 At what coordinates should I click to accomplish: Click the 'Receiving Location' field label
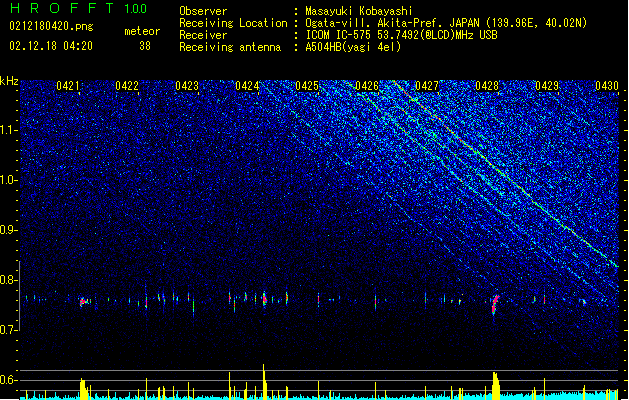pos(233,23)
